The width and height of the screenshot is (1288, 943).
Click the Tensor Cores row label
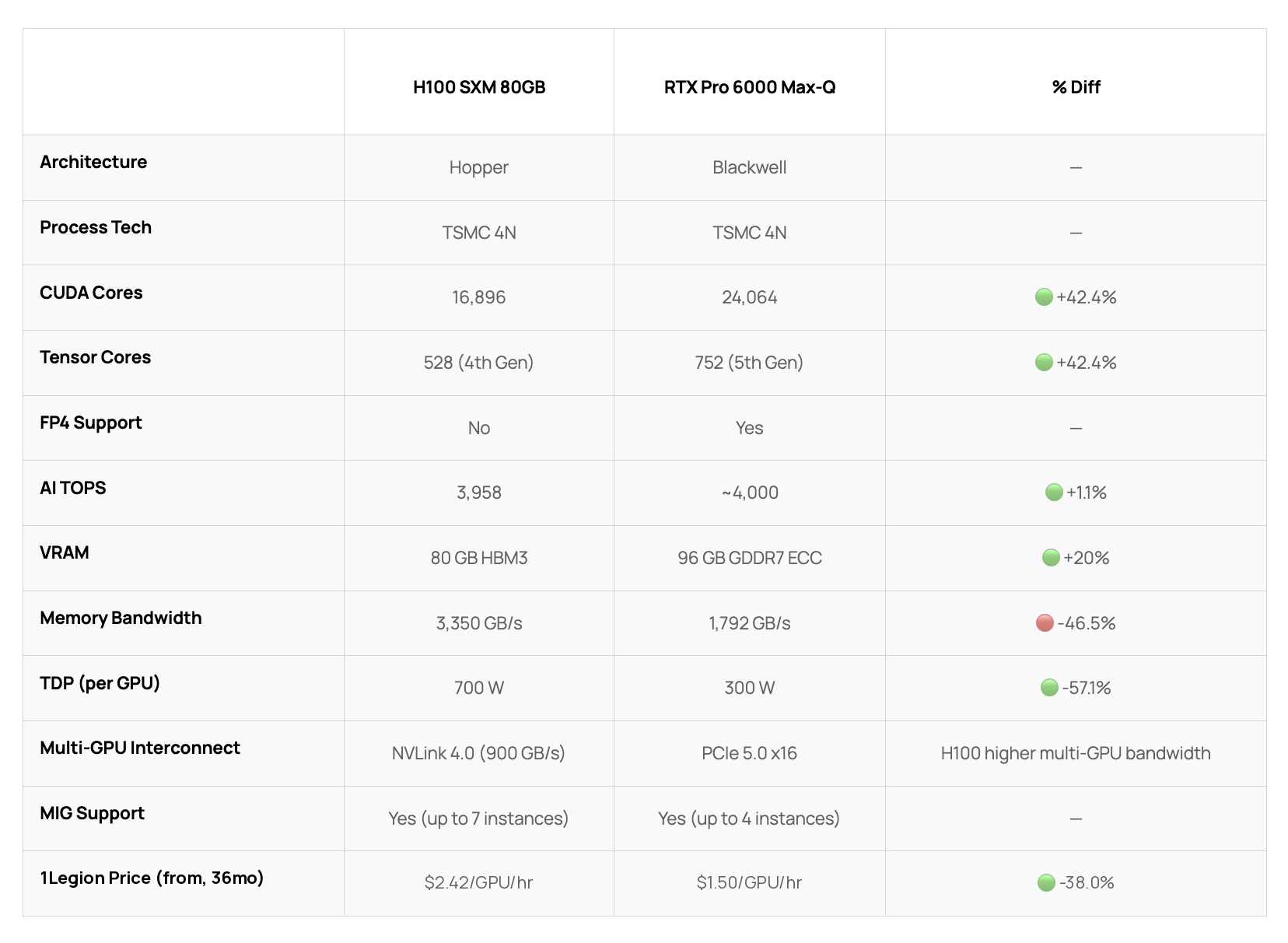(x=95, y=357)
